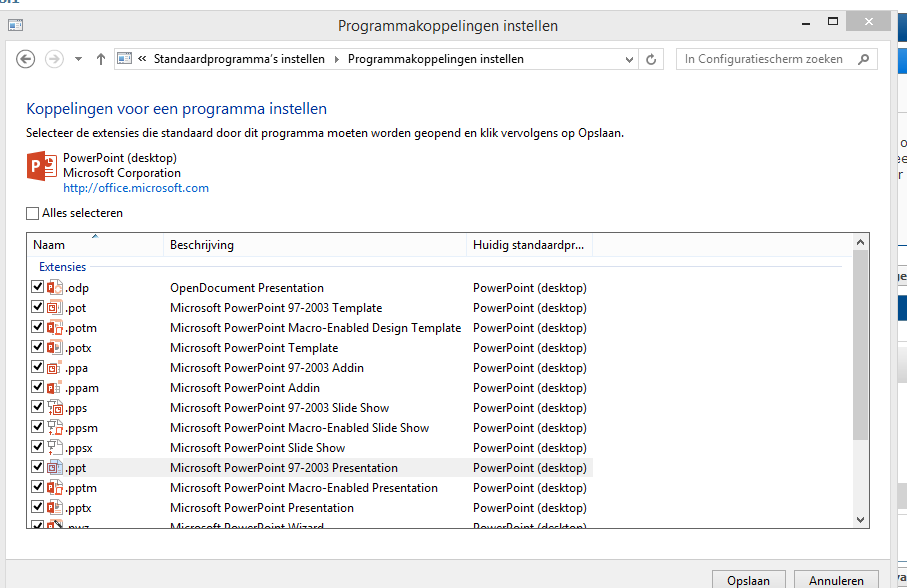Uncheck the .potm extension checkbox
The image size is (907, 588).
[x=38, y=327]
